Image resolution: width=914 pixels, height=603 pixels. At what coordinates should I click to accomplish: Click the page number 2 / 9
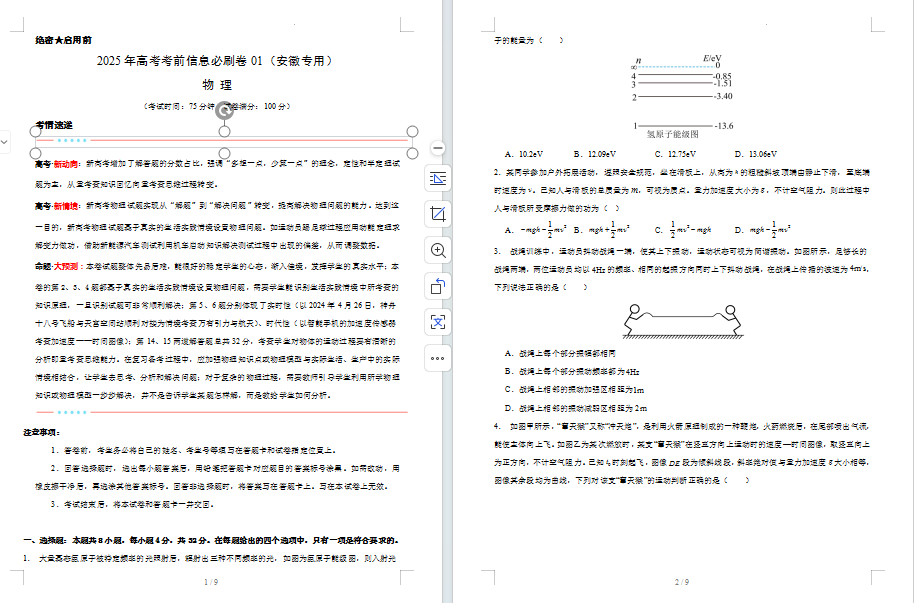(x=682, y=582)
